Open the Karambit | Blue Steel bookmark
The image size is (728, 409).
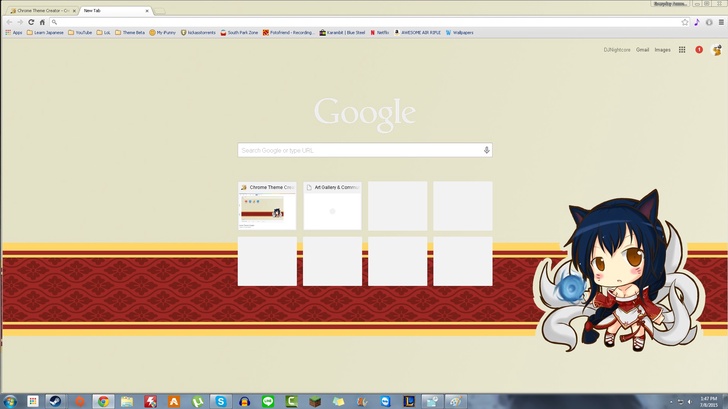click(x=342, y=32)
